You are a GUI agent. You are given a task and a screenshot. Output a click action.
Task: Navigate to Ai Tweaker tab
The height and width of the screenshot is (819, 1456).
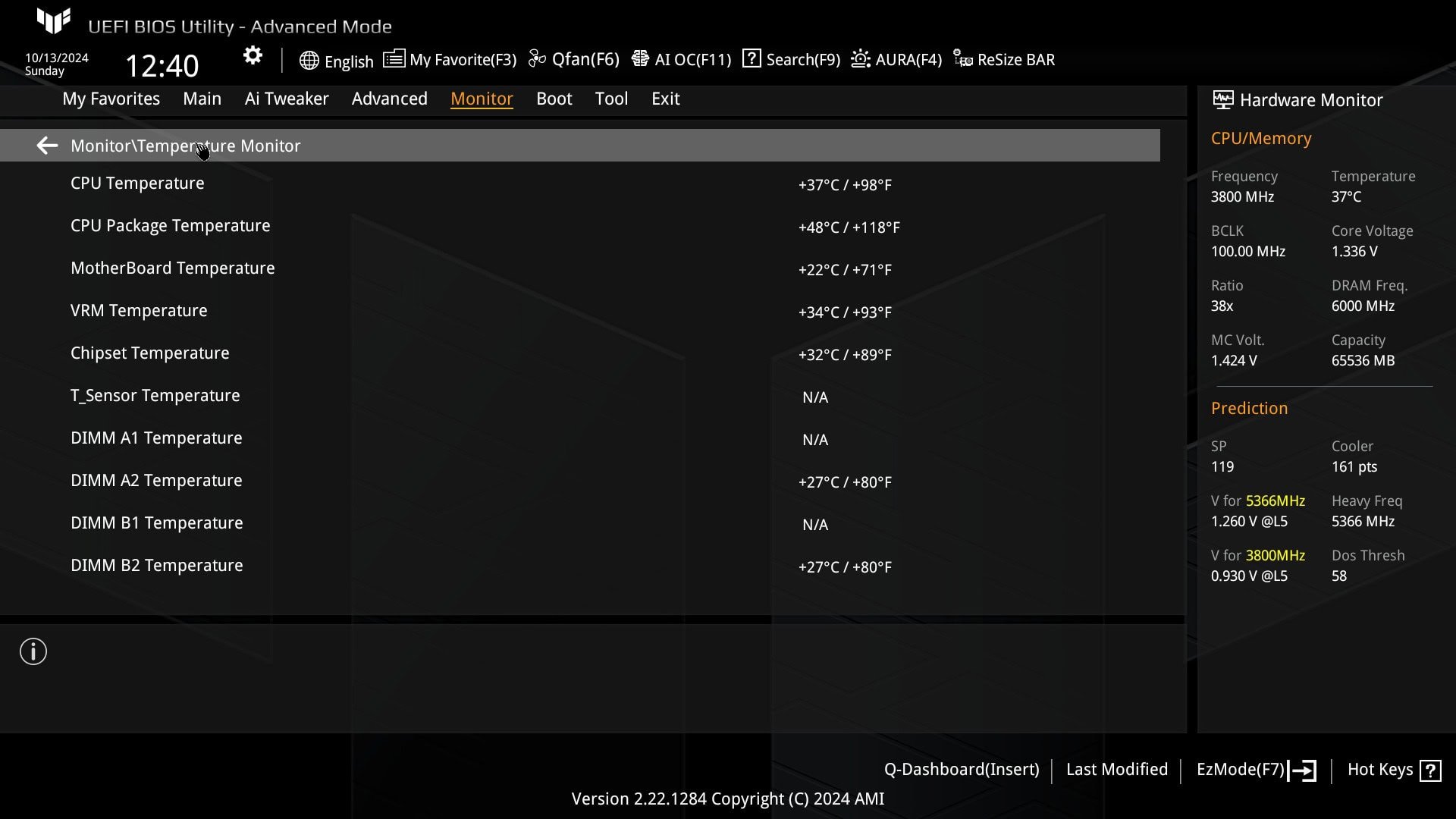pyautogui.click(x=287, y=98)
